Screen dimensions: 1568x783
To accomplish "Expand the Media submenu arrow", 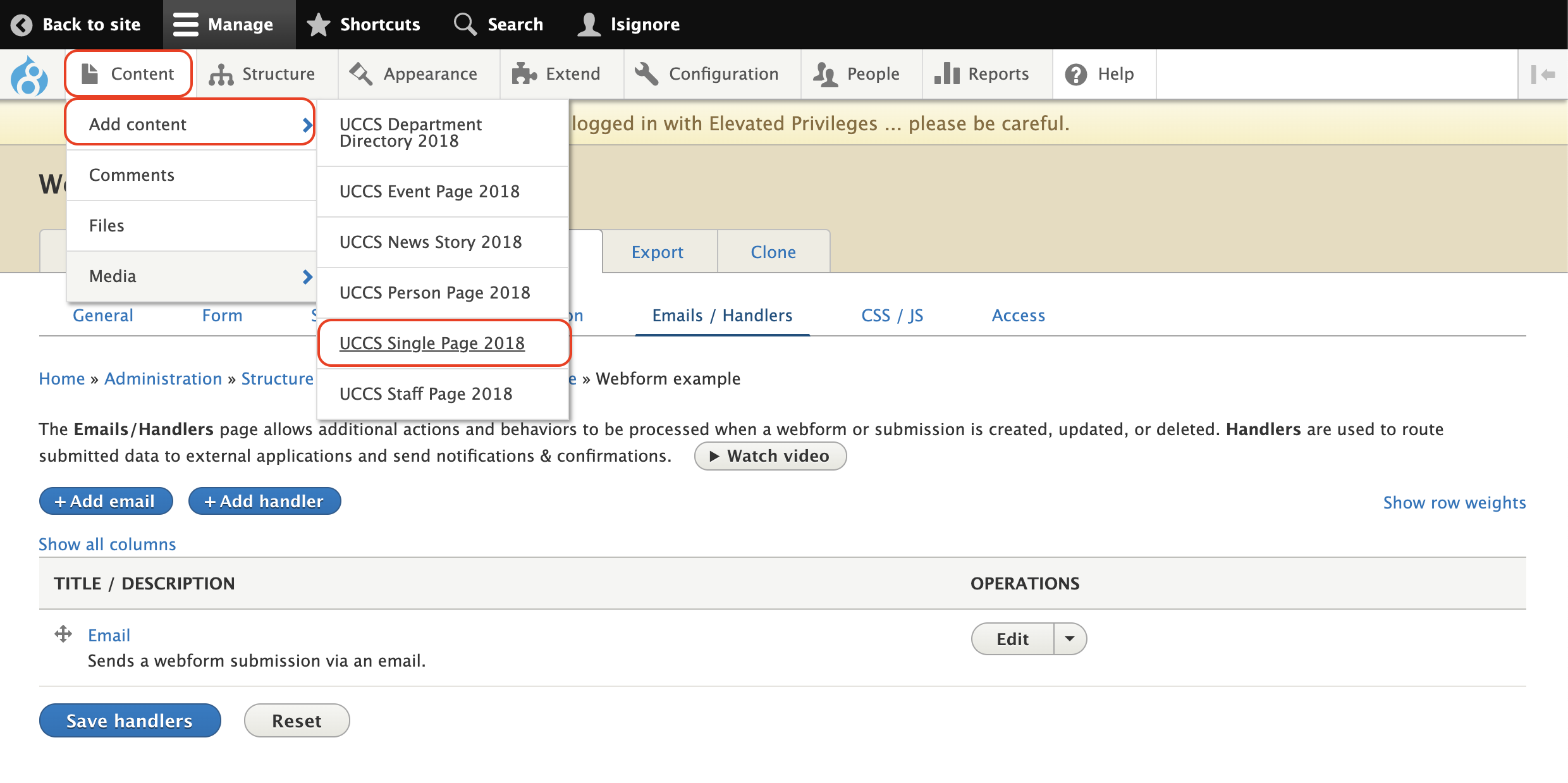I will click(x=307, y=276).
